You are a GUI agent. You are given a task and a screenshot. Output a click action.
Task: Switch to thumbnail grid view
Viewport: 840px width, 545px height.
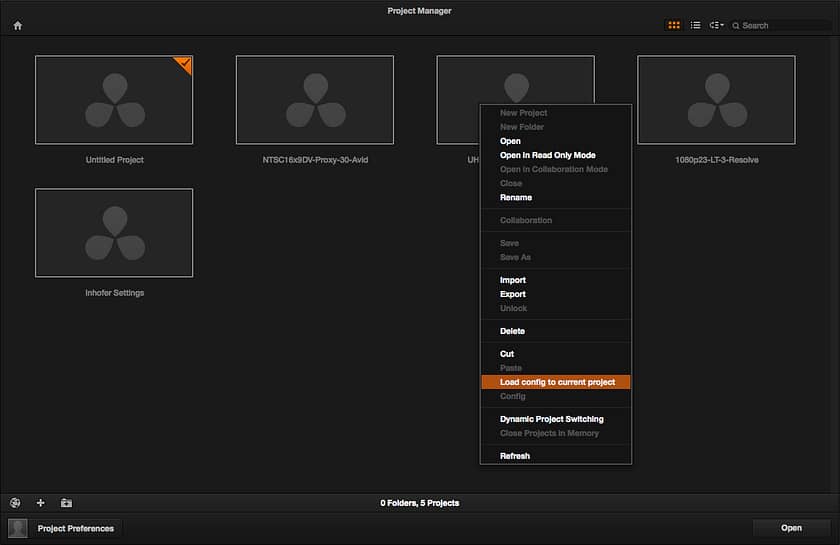pyautogui.click(x=674, y=25)
